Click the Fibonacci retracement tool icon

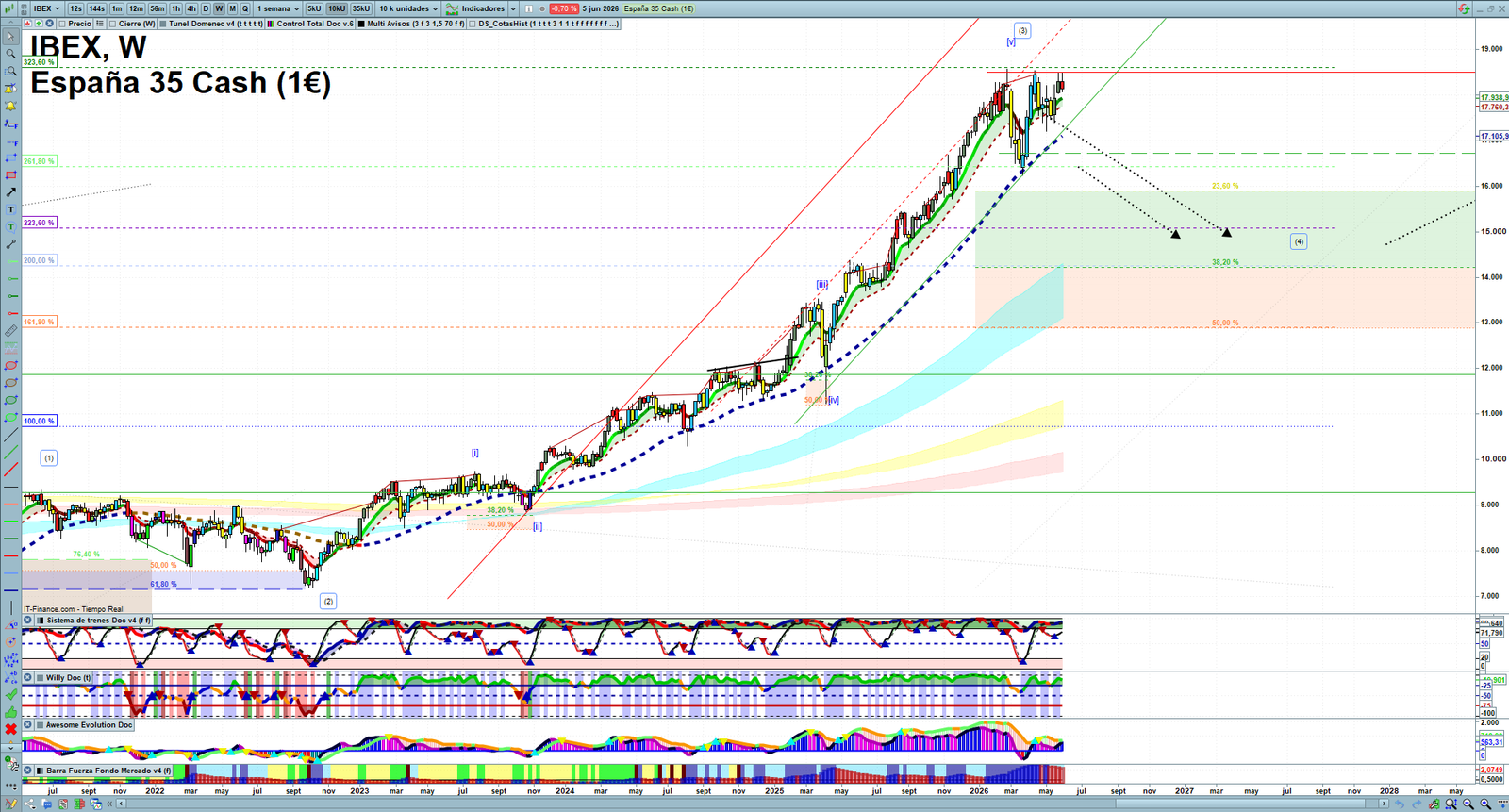click(x=10, y=124)
